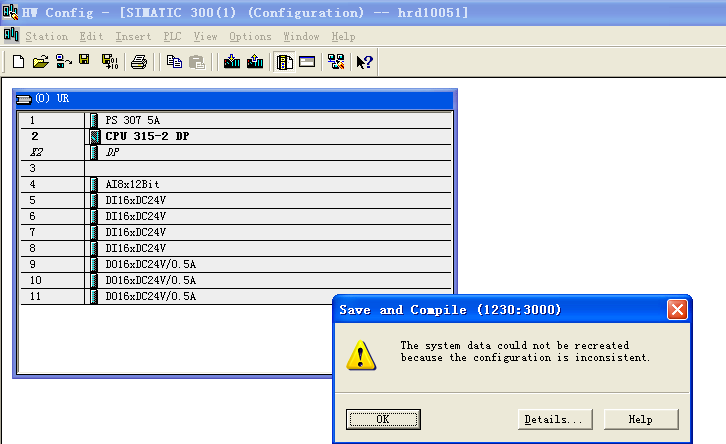The image size is (726, 444).
Task: Select empty slot 3 row
Action: pyautogui.click(x=236, y=169)
